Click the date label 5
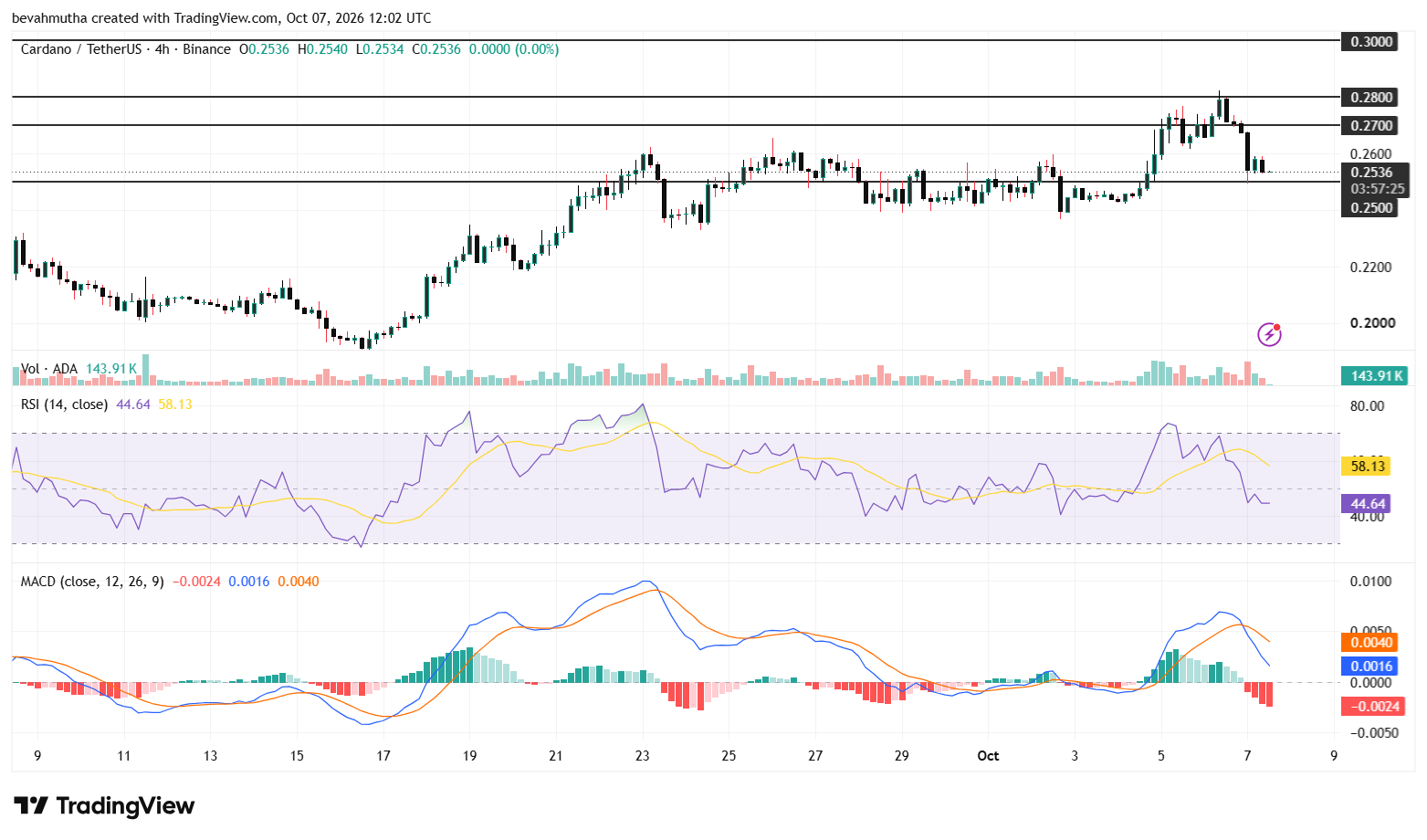This screenshot has width=1427, height=840. tap(1161, 755)
